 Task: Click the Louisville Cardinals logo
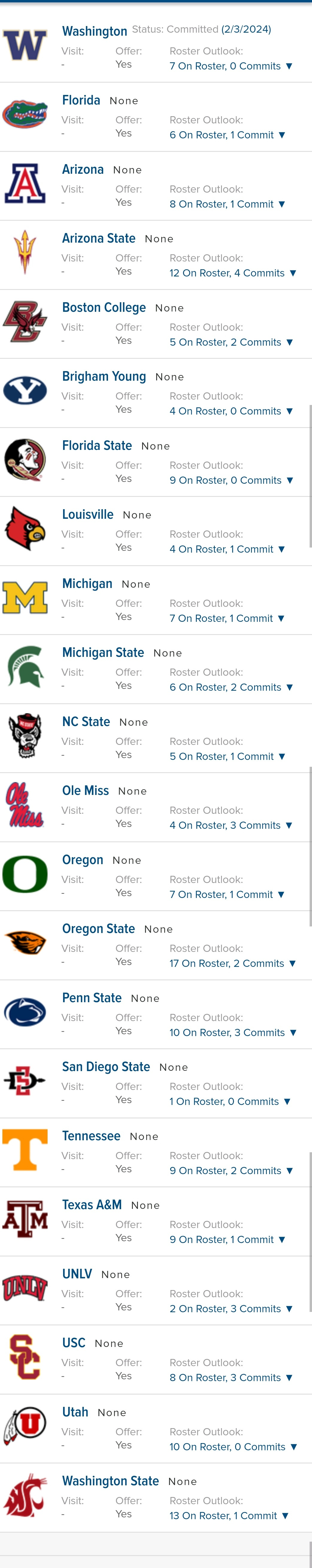tap(25, 528)
